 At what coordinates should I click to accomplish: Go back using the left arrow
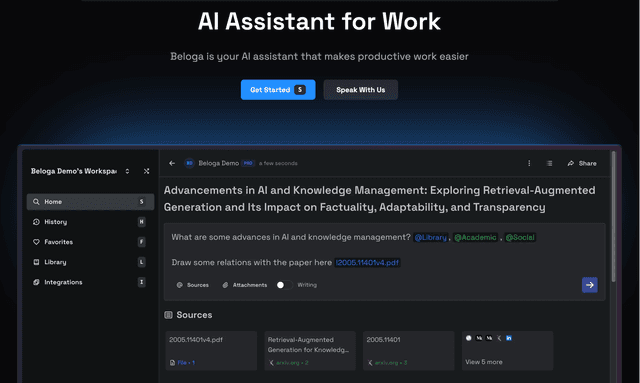coord(172,163)
